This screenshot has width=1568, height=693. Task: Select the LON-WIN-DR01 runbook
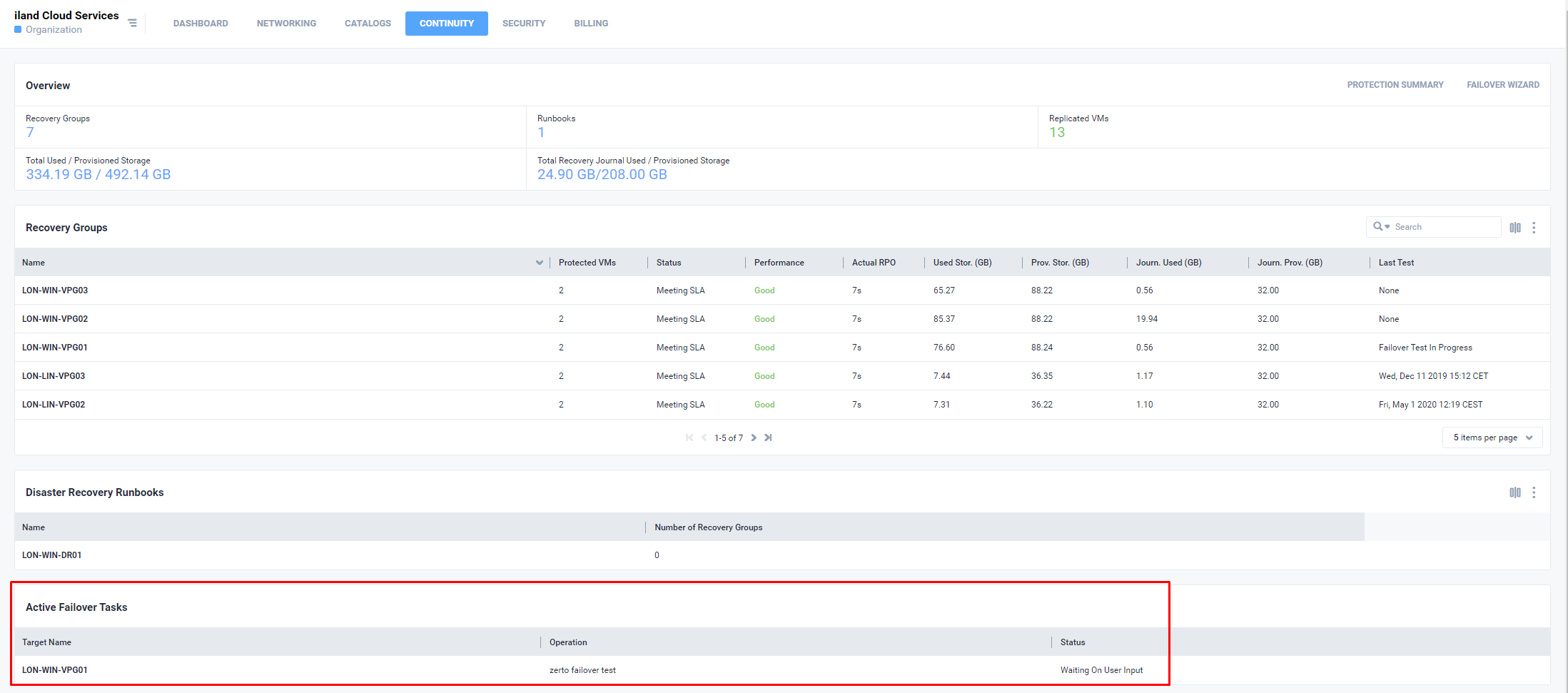[52, 555]
